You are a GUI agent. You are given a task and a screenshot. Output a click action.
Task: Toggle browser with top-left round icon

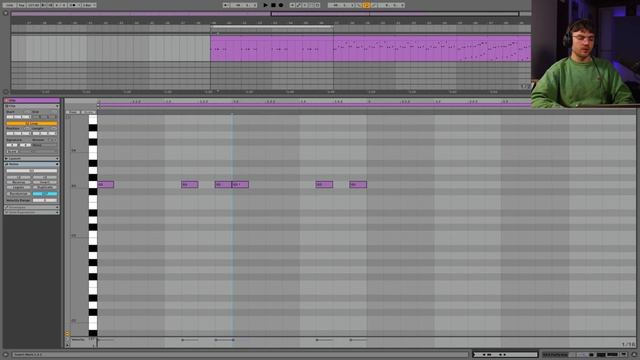click(x=5, y=13)
